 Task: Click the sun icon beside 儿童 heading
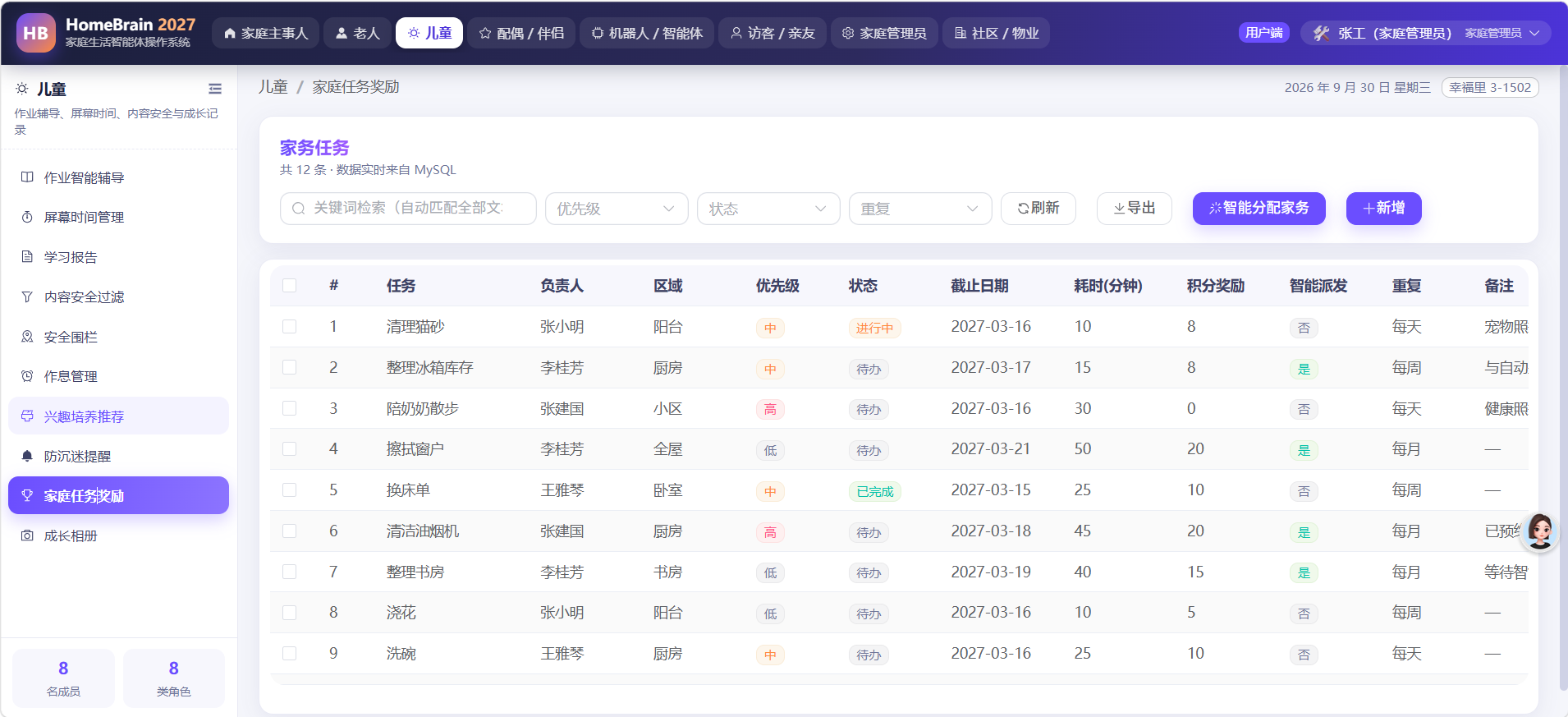pos(22,89)
